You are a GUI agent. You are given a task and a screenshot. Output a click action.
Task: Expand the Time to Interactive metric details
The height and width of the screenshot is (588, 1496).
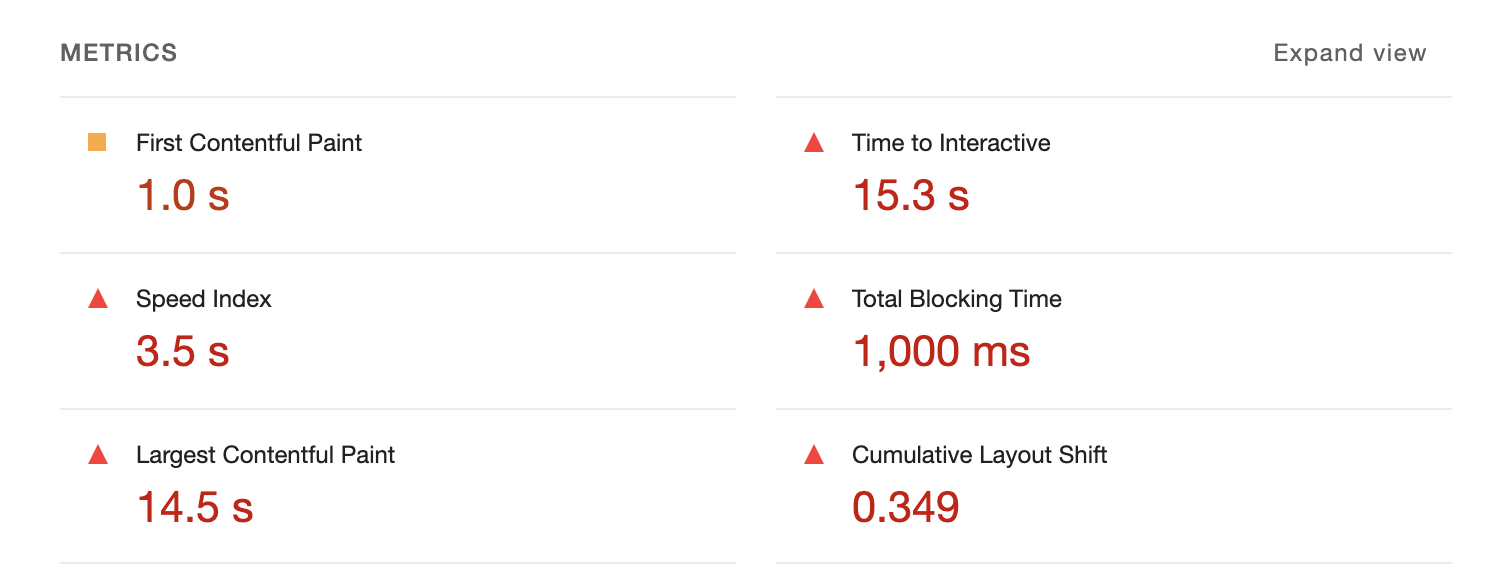[x=950, y=143]
